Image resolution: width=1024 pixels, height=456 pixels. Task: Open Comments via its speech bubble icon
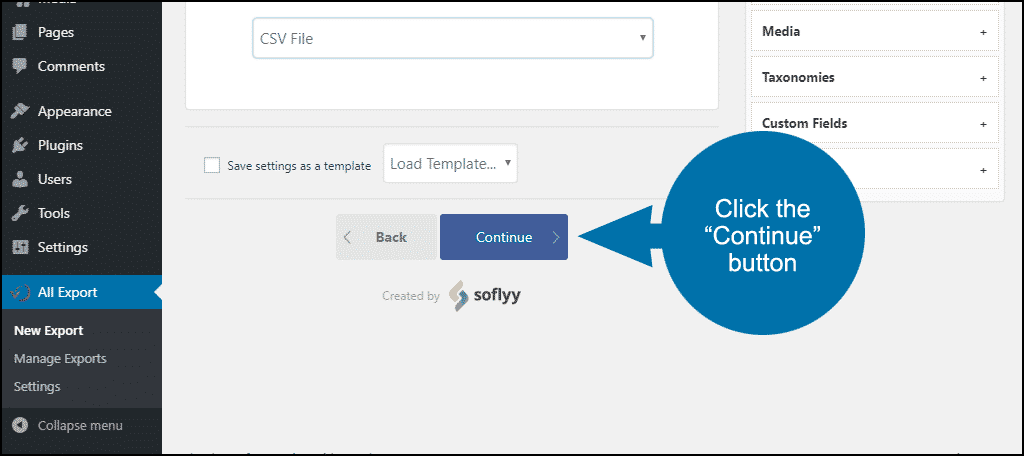coord(20,66)
